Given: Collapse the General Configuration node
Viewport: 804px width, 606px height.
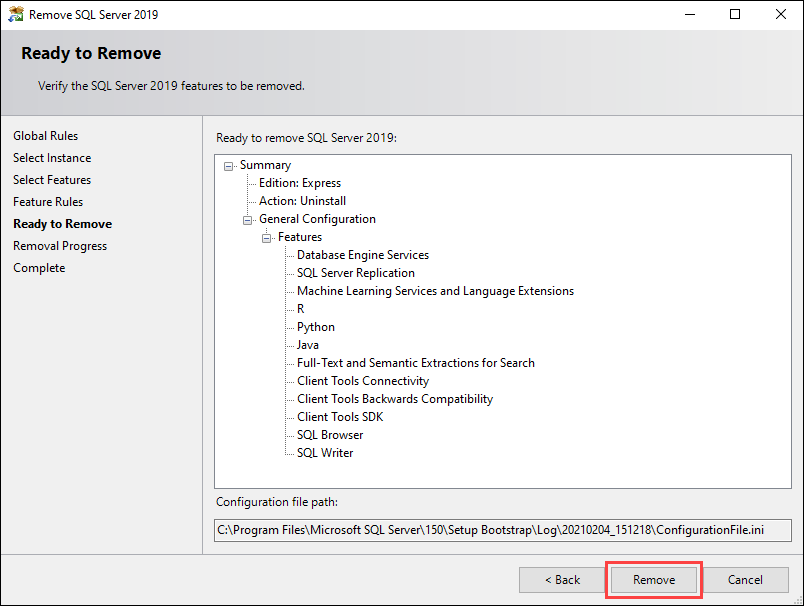Looking at the screenshot, I should pyautogui.click(x=248, y=220).
